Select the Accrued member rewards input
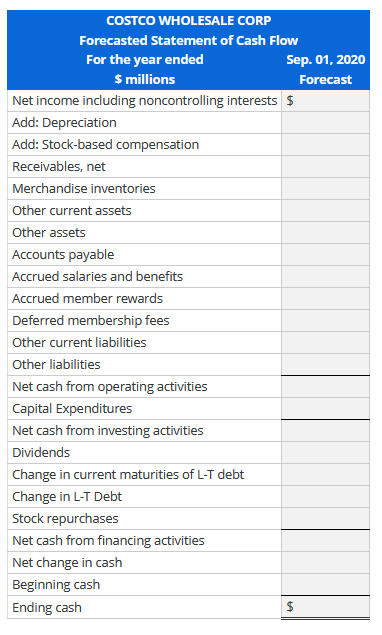 point(325,298)
